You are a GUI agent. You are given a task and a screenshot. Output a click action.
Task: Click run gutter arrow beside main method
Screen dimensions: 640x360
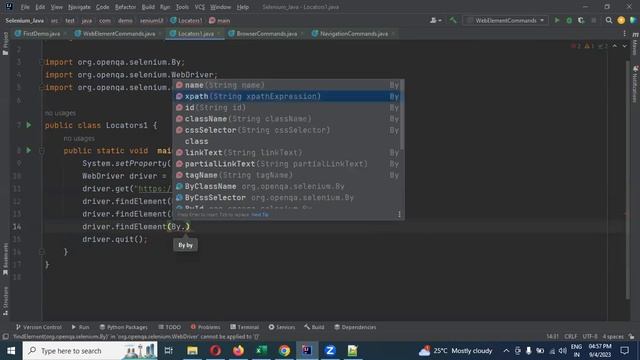tap(29, 150)
